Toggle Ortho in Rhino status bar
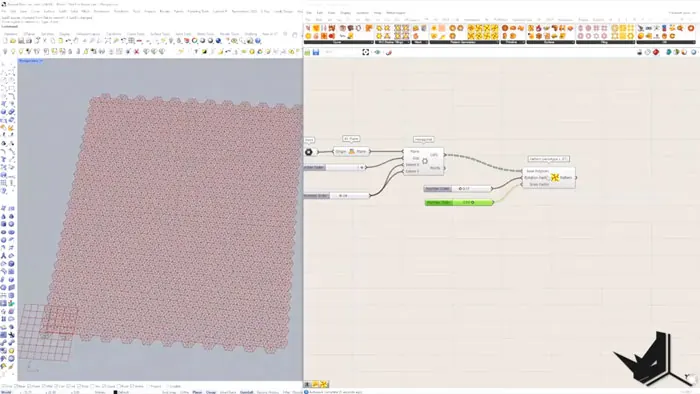The width and height of the screenshot is (700, 394). coord(183,392)
